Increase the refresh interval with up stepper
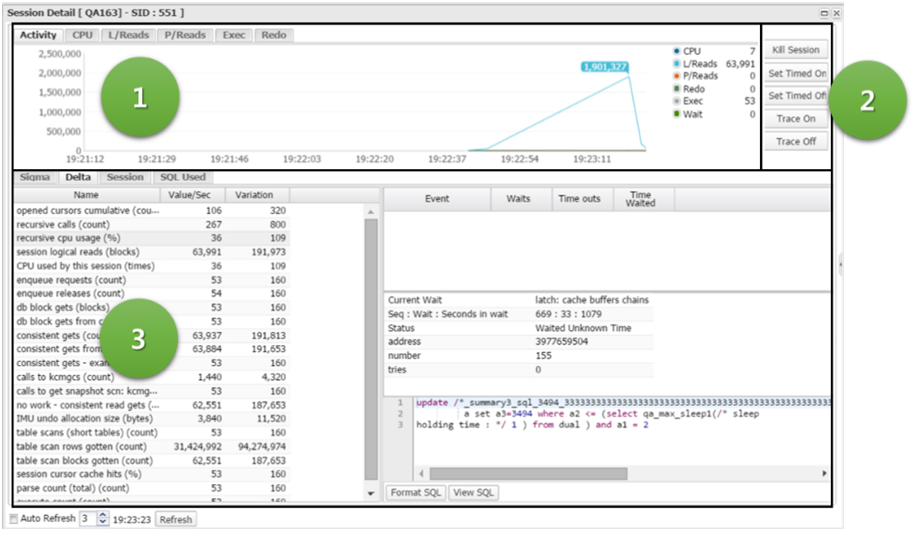This screenshot has height=534, width=919. (103, 515)
